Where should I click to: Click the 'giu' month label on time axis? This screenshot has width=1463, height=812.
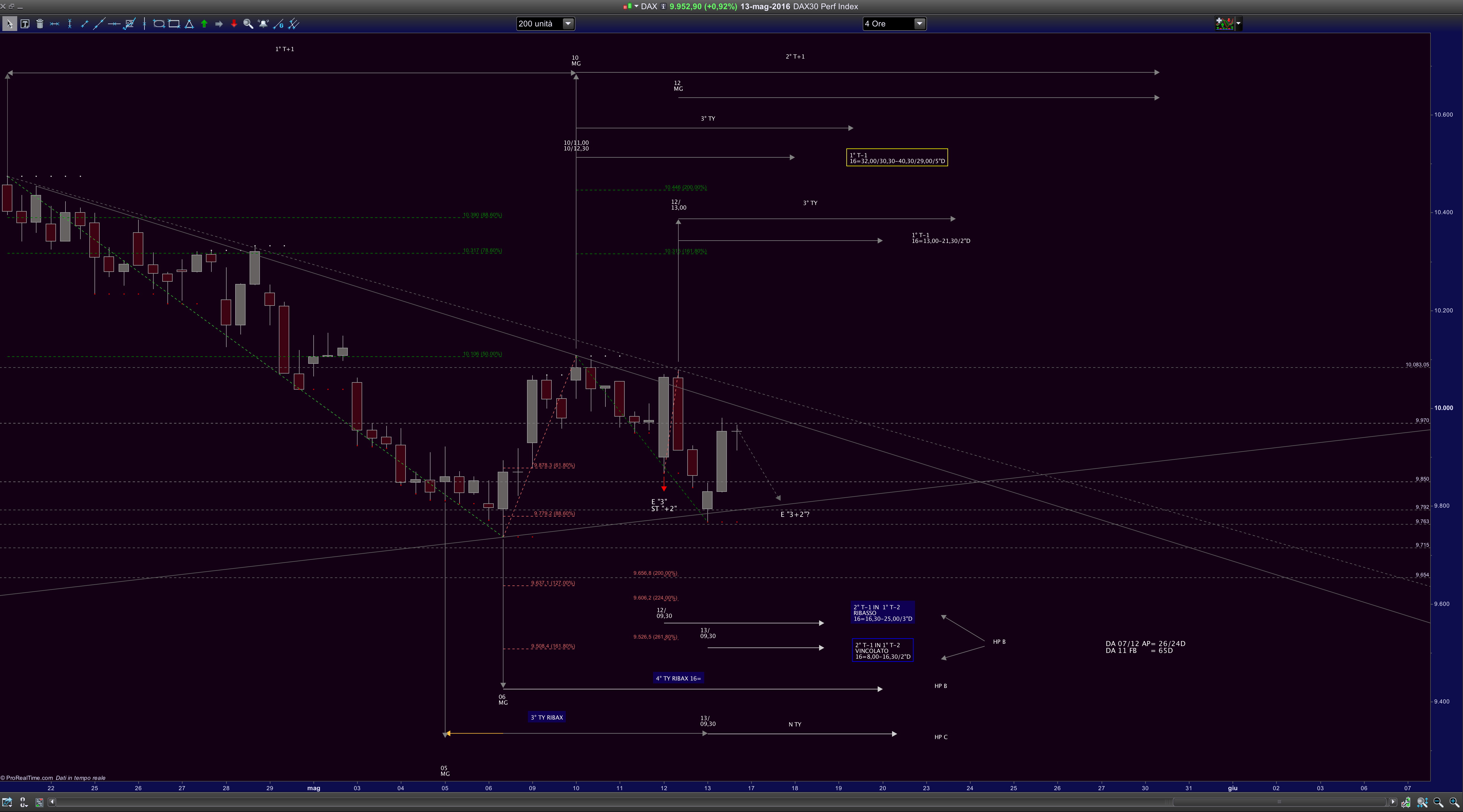(1232, 788)
